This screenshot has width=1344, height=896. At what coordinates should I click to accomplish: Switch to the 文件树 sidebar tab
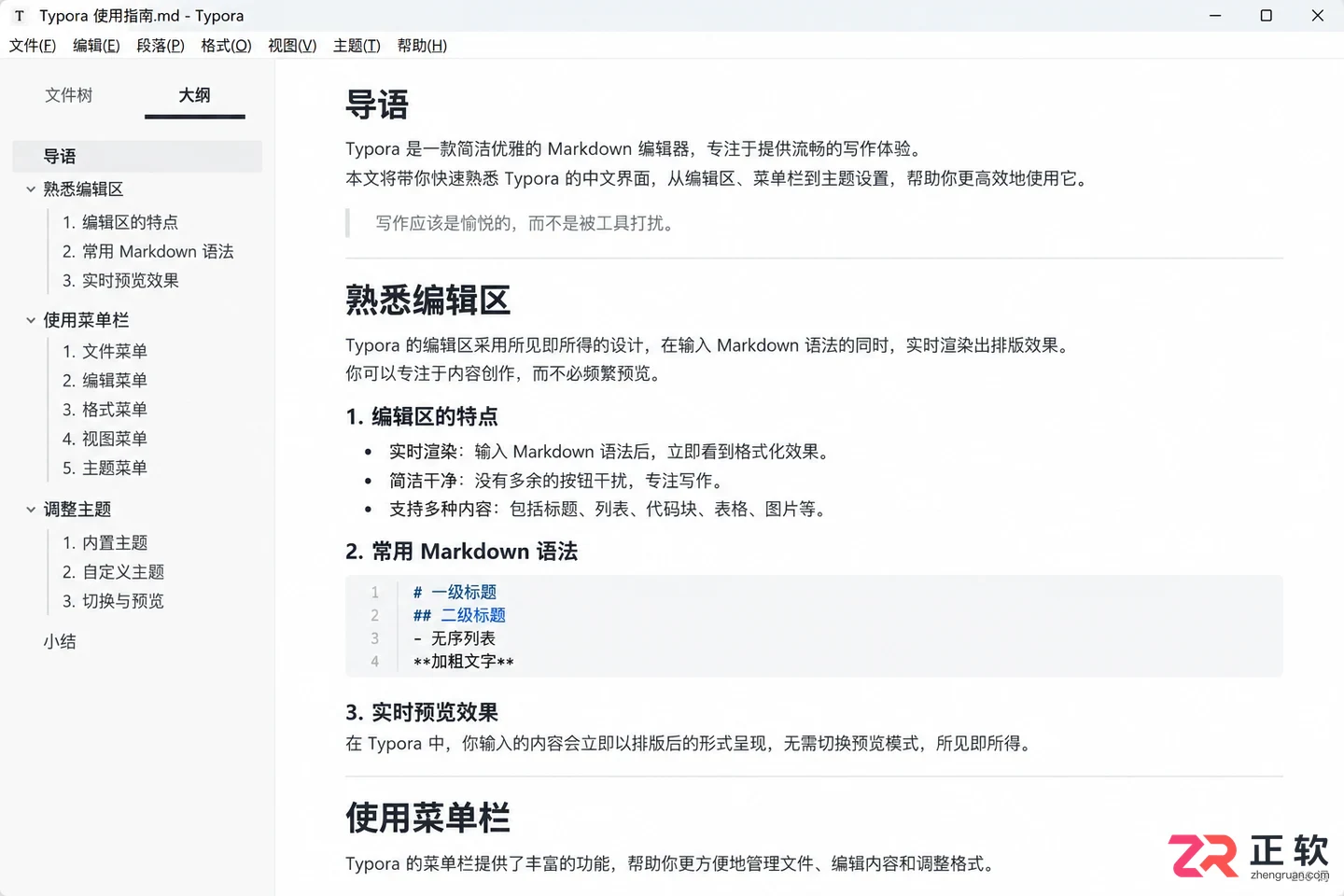click(x=69, y=95)
